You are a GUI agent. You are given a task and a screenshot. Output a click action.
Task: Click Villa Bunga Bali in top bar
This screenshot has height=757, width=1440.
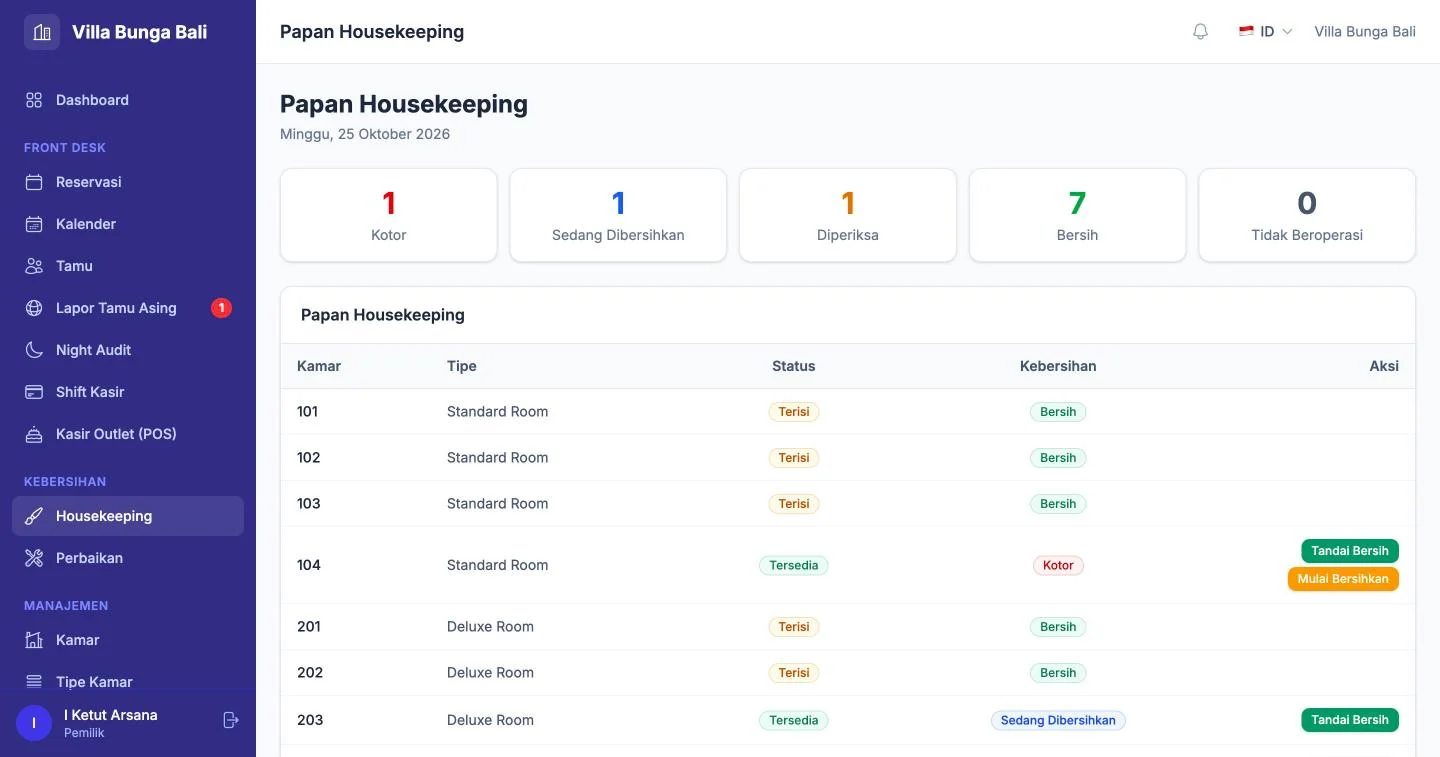1364,32
